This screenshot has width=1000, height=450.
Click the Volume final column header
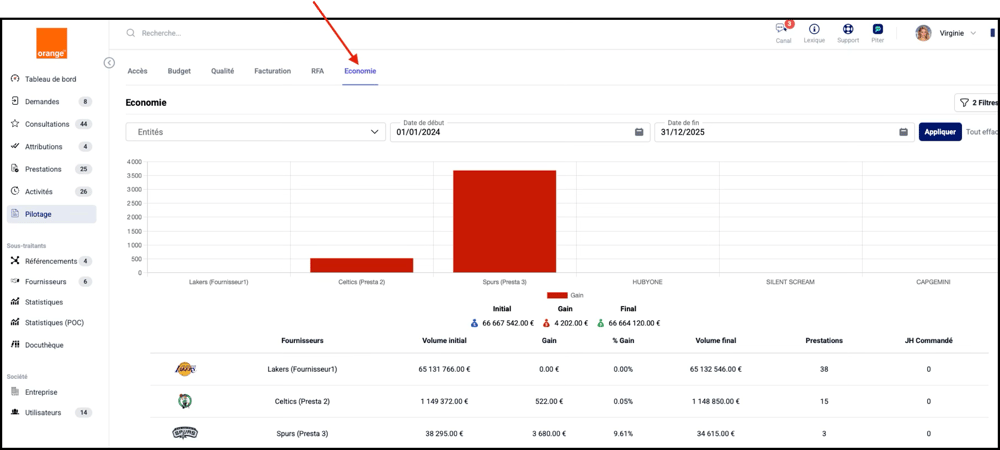tap(716, 340)
